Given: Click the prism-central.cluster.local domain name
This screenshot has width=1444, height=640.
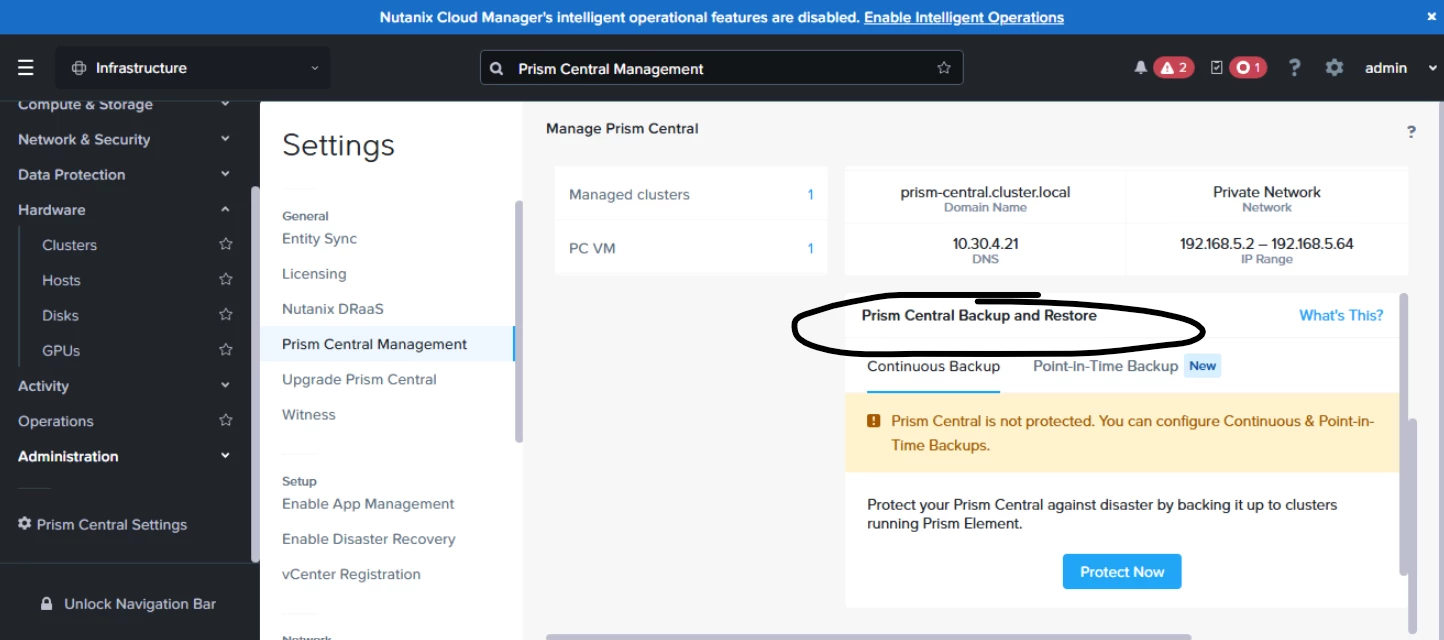Looking at the screenshot, I should point(985,192).
